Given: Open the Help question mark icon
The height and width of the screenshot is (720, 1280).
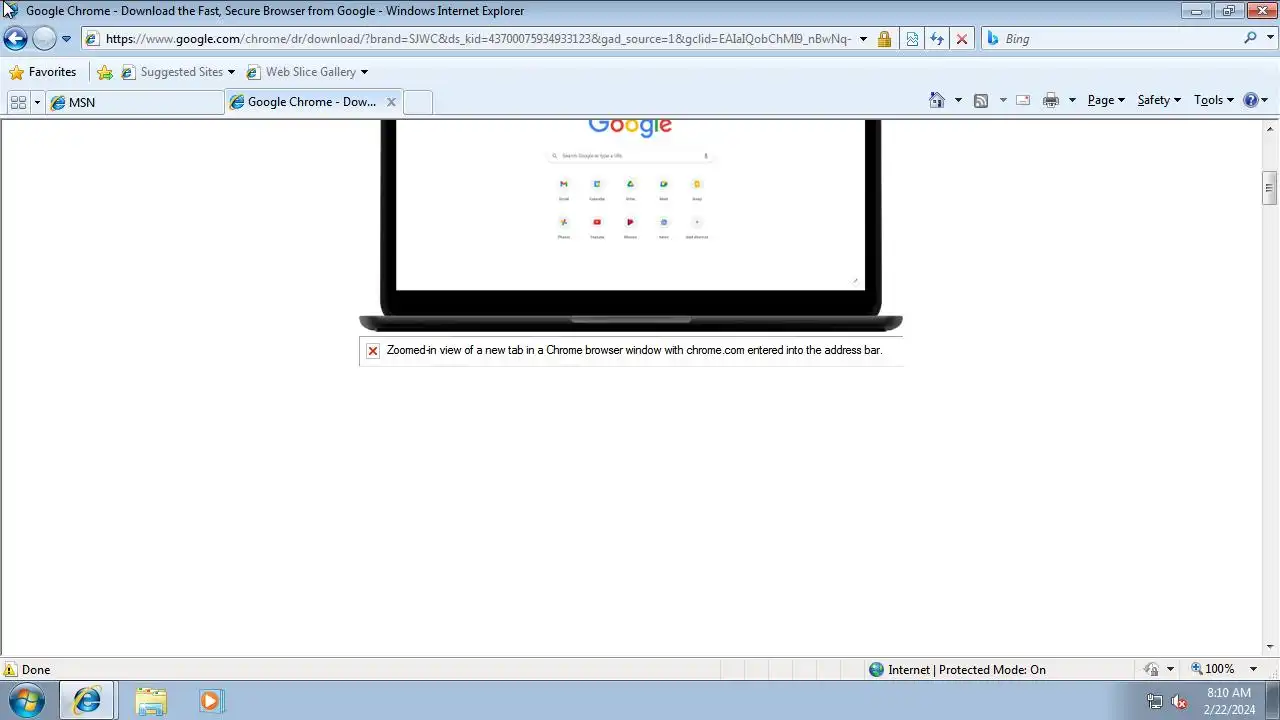Looking at the screenshot, I should (1251, 100).
